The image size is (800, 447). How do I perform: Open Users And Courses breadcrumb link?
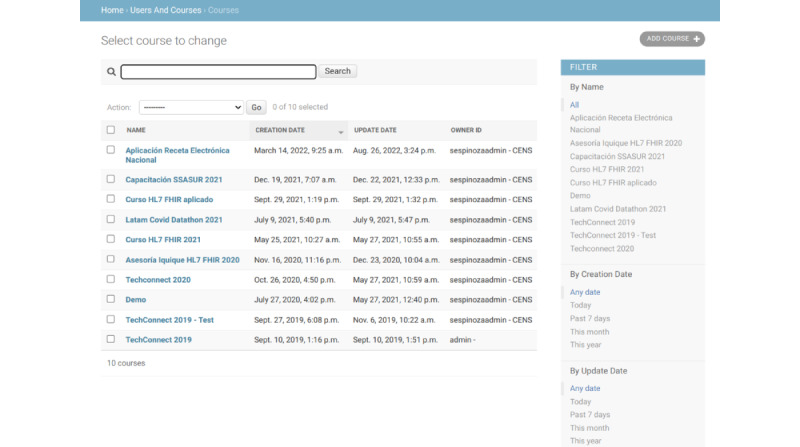click(165, 10)
